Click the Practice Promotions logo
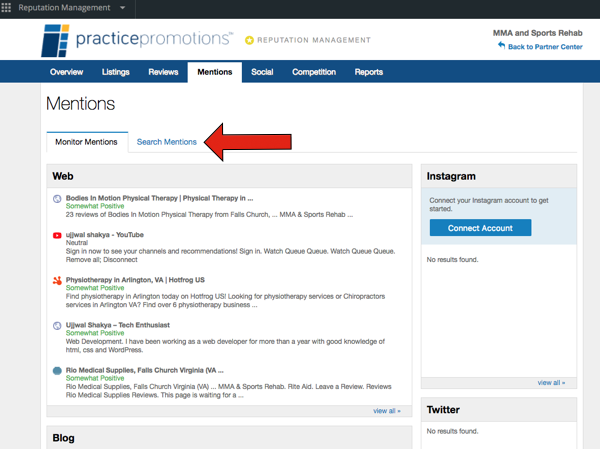 [x=136, y=40]
